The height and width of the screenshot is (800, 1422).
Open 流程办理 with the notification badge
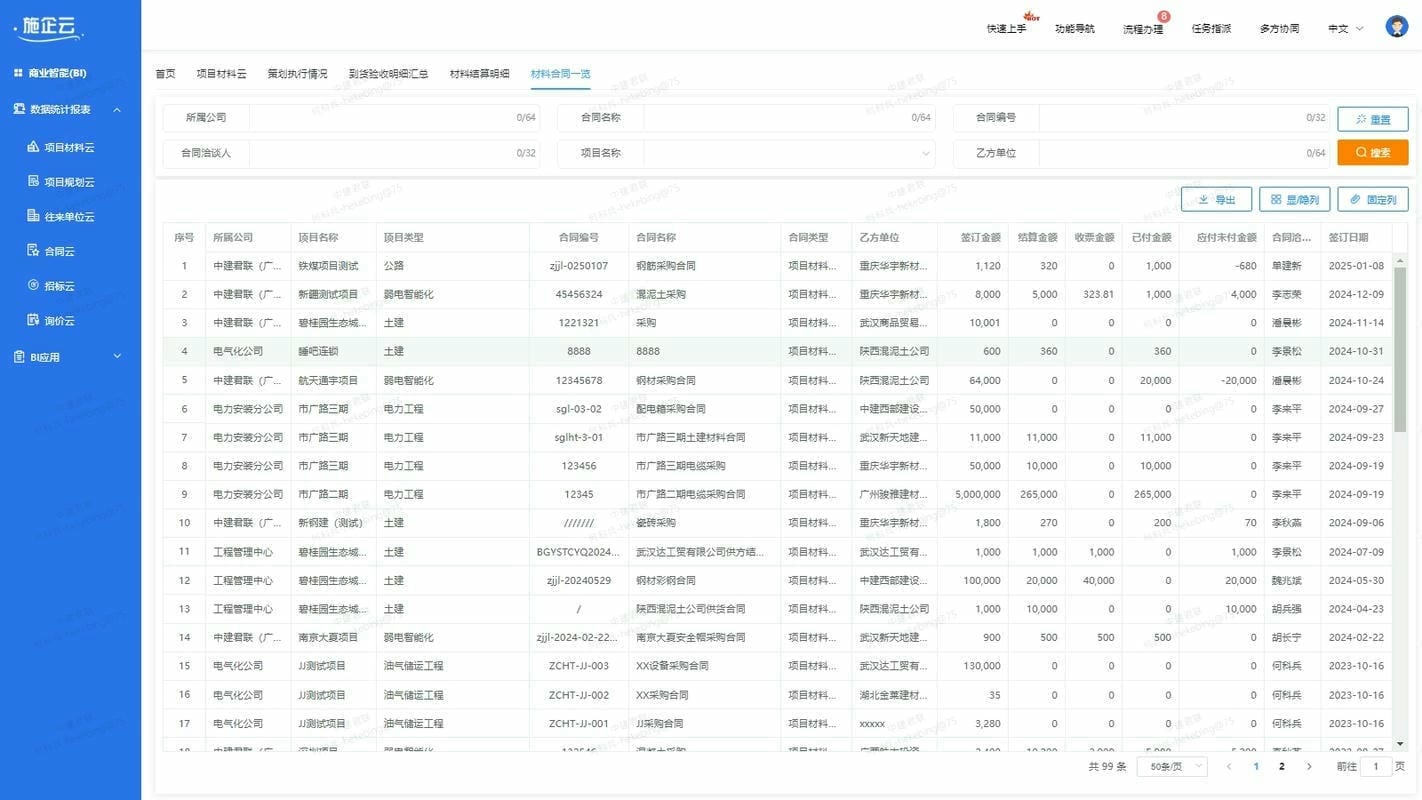point(1143,29)
